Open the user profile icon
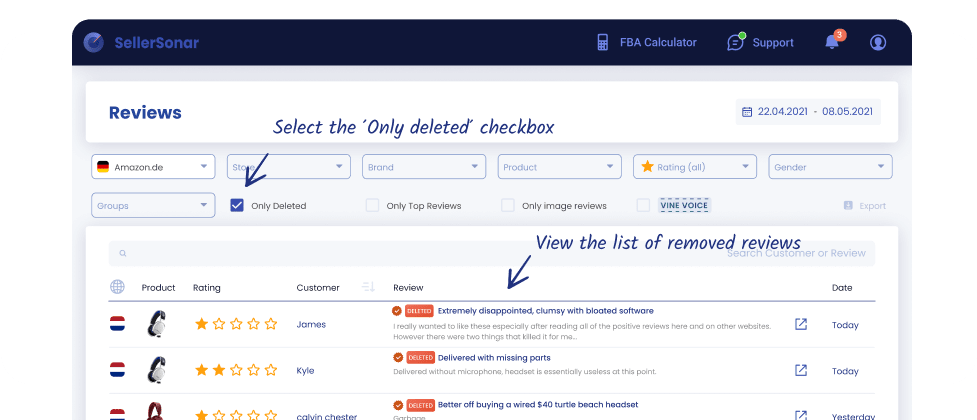977x420 pixels. tap(878, 42)
